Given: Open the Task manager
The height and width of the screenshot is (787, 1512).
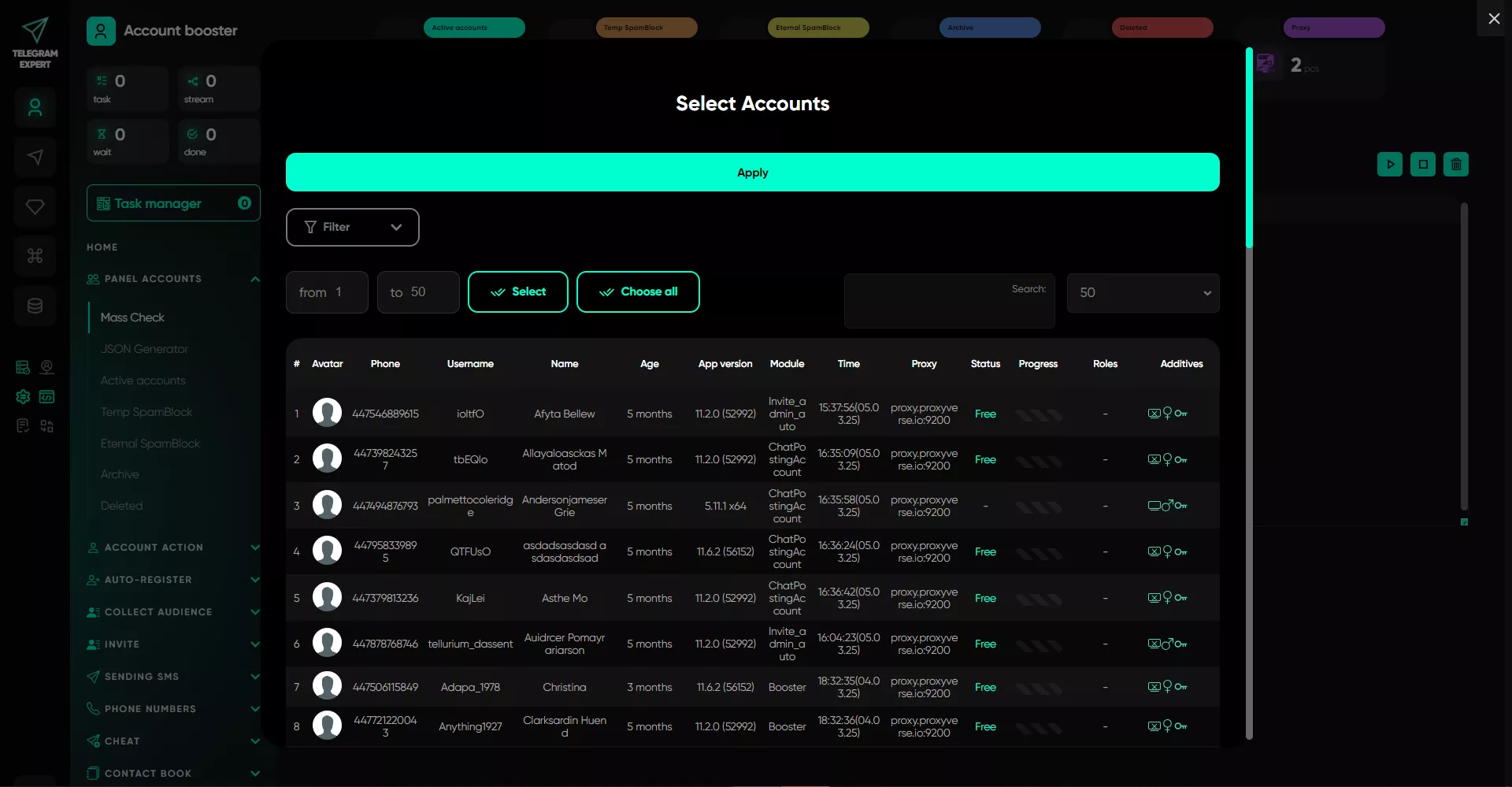Looking at the screenshot, I should [x=173, y=203].
